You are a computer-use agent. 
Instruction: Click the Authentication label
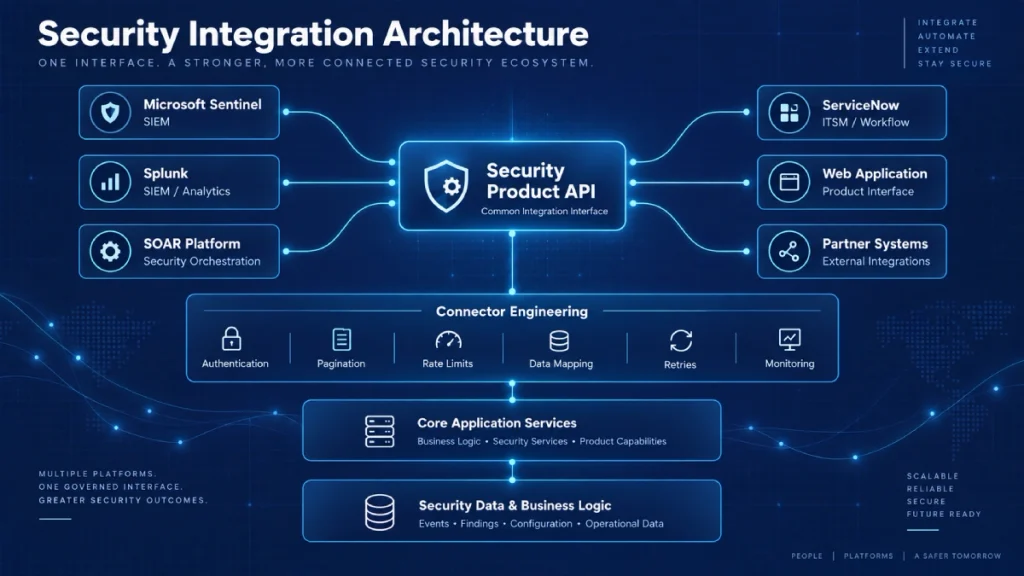click(235, 364)
